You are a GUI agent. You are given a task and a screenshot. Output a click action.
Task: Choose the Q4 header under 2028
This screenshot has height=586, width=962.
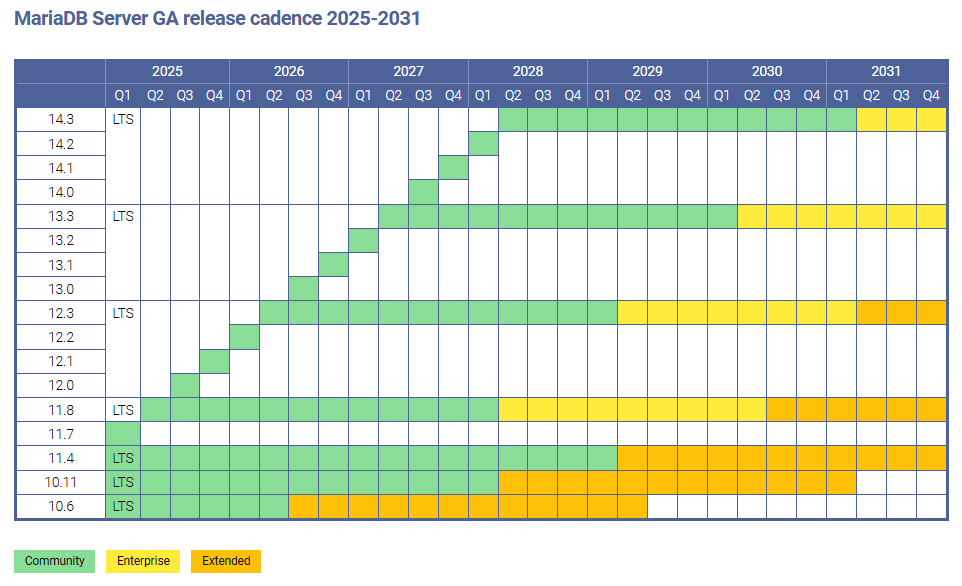(572, 95)
